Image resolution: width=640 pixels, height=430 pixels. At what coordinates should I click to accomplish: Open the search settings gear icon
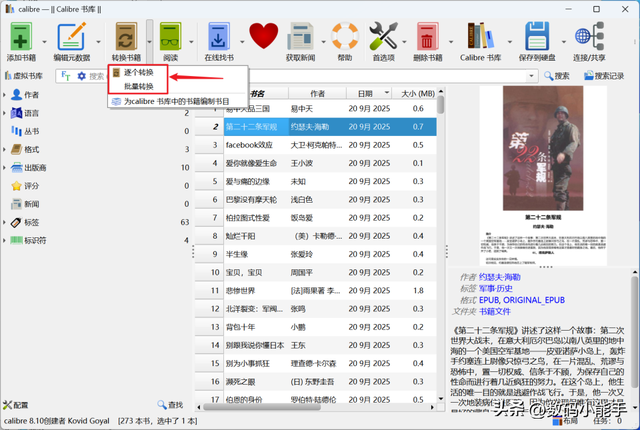[82, 76]
